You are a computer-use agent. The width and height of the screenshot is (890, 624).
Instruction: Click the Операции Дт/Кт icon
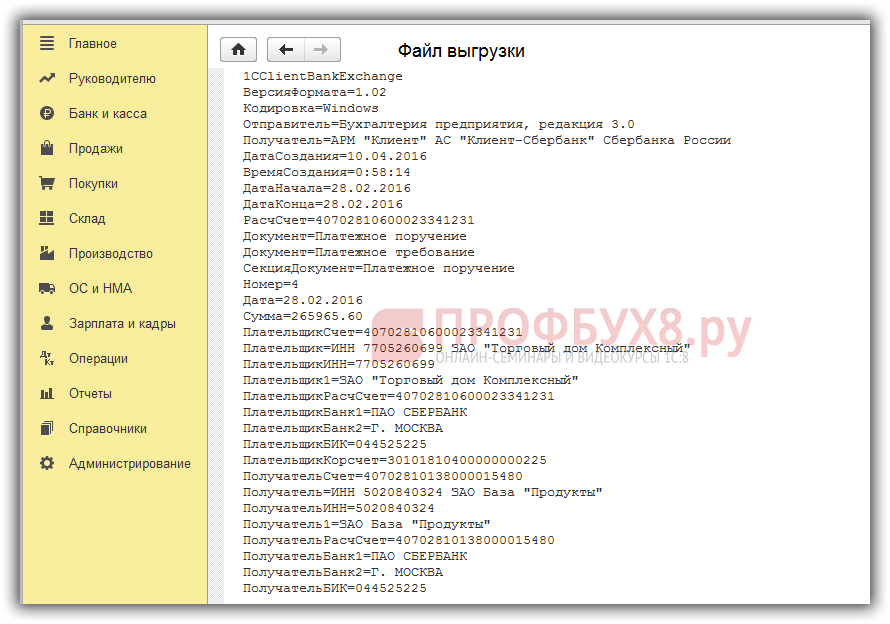point(47,358)
